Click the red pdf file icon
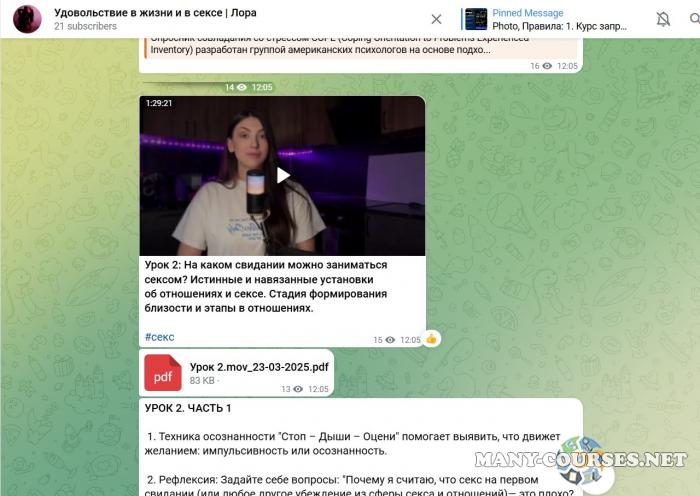The width and height of the screenshot is (700, 496). (x=163, y=372)
